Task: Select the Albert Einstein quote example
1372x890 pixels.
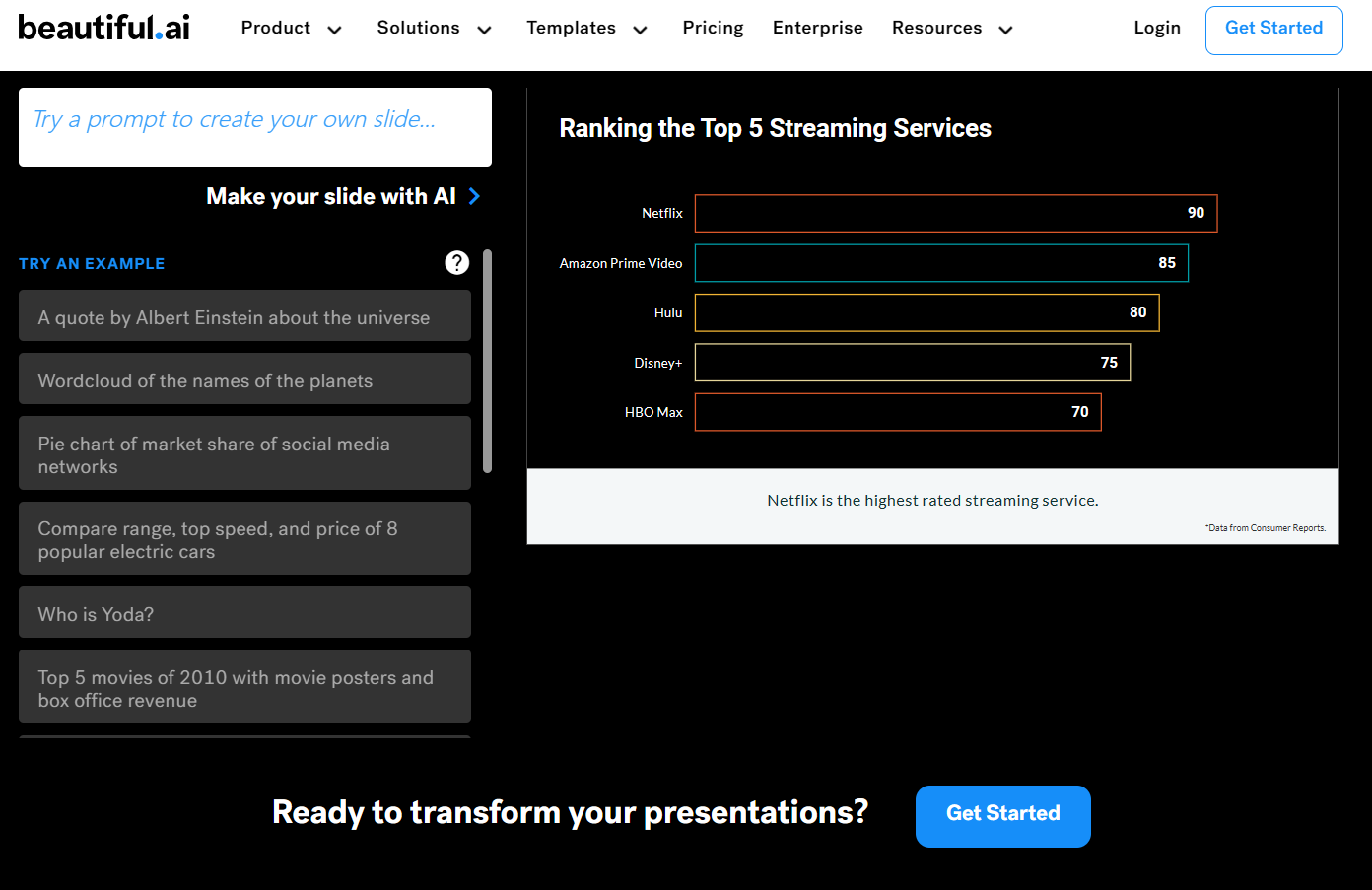Action: click(244, 315)
